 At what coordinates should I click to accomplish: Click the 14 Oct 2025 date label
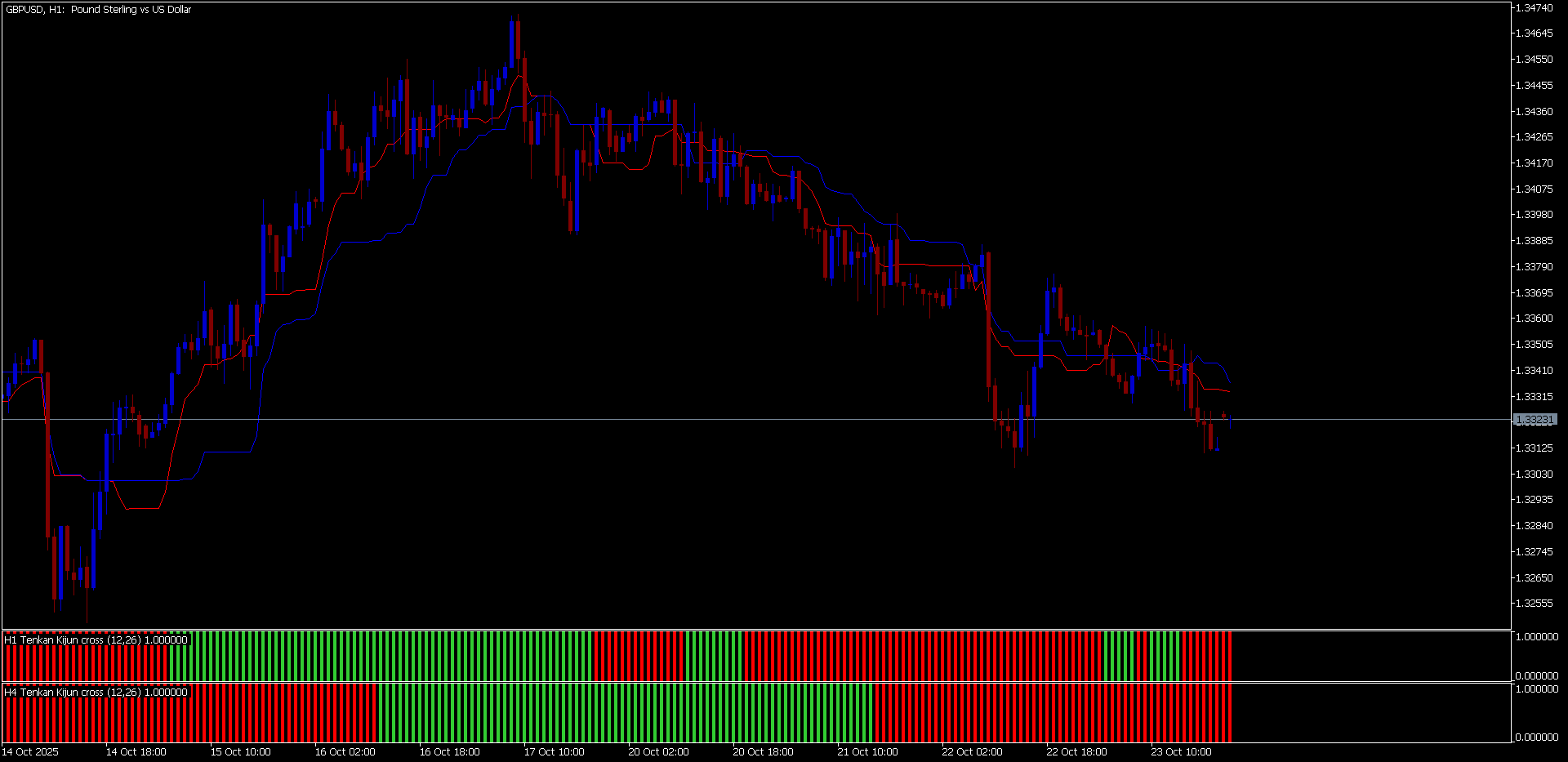pyautogui.click(x=30, y=752)
